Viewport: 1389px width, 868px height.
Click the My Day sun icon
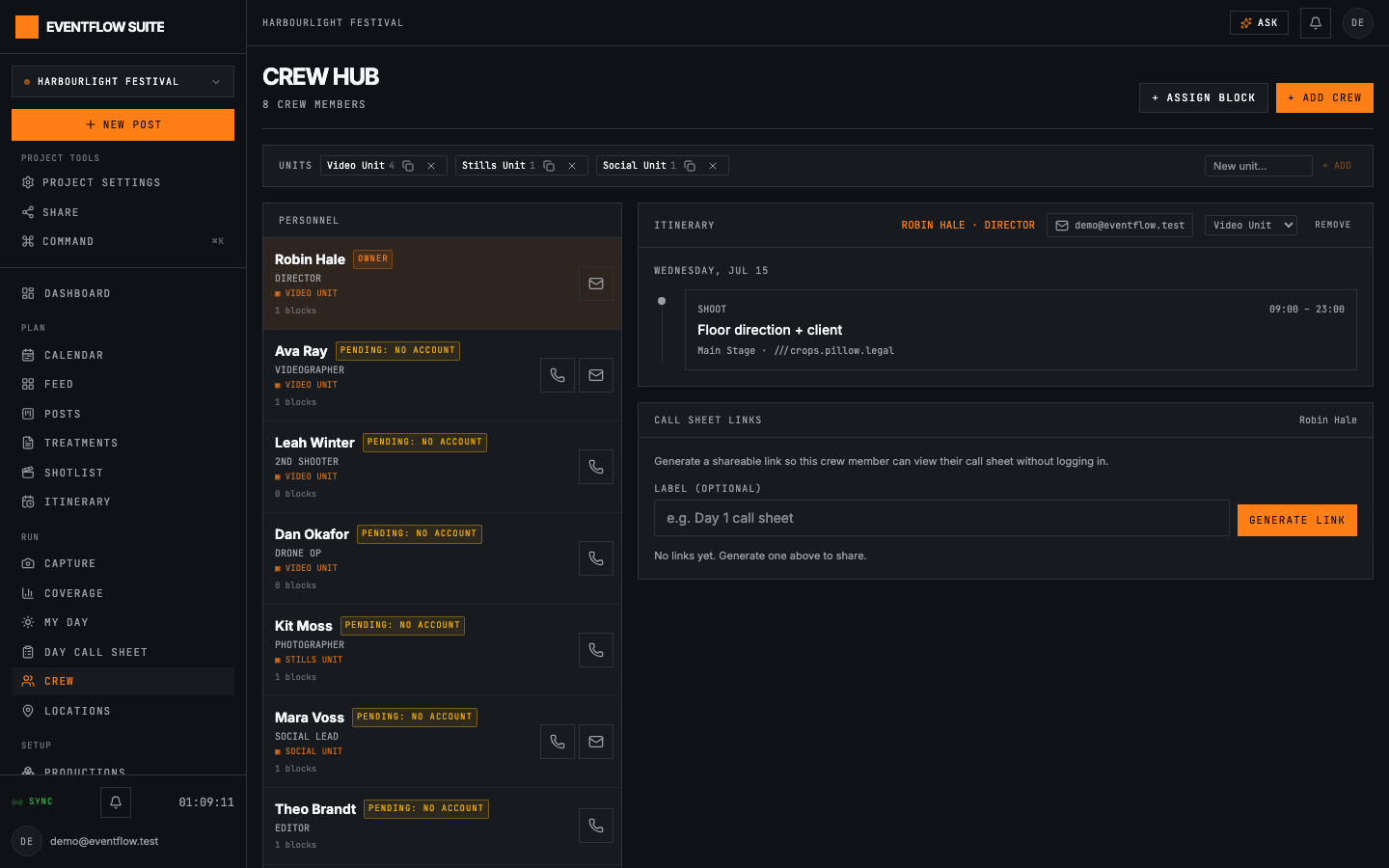click(28, 622)
